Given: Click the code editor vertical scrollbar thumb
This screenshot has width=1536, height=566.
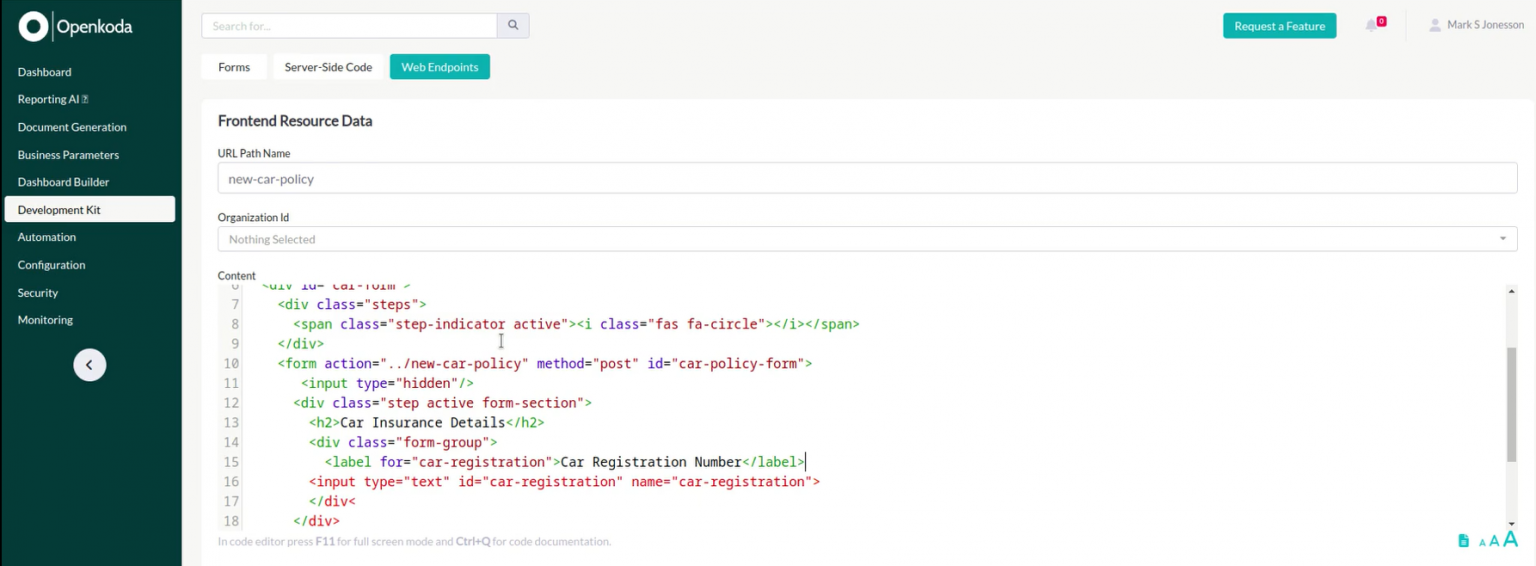Looking at the screenshot, I should [x=1511, y=404].
